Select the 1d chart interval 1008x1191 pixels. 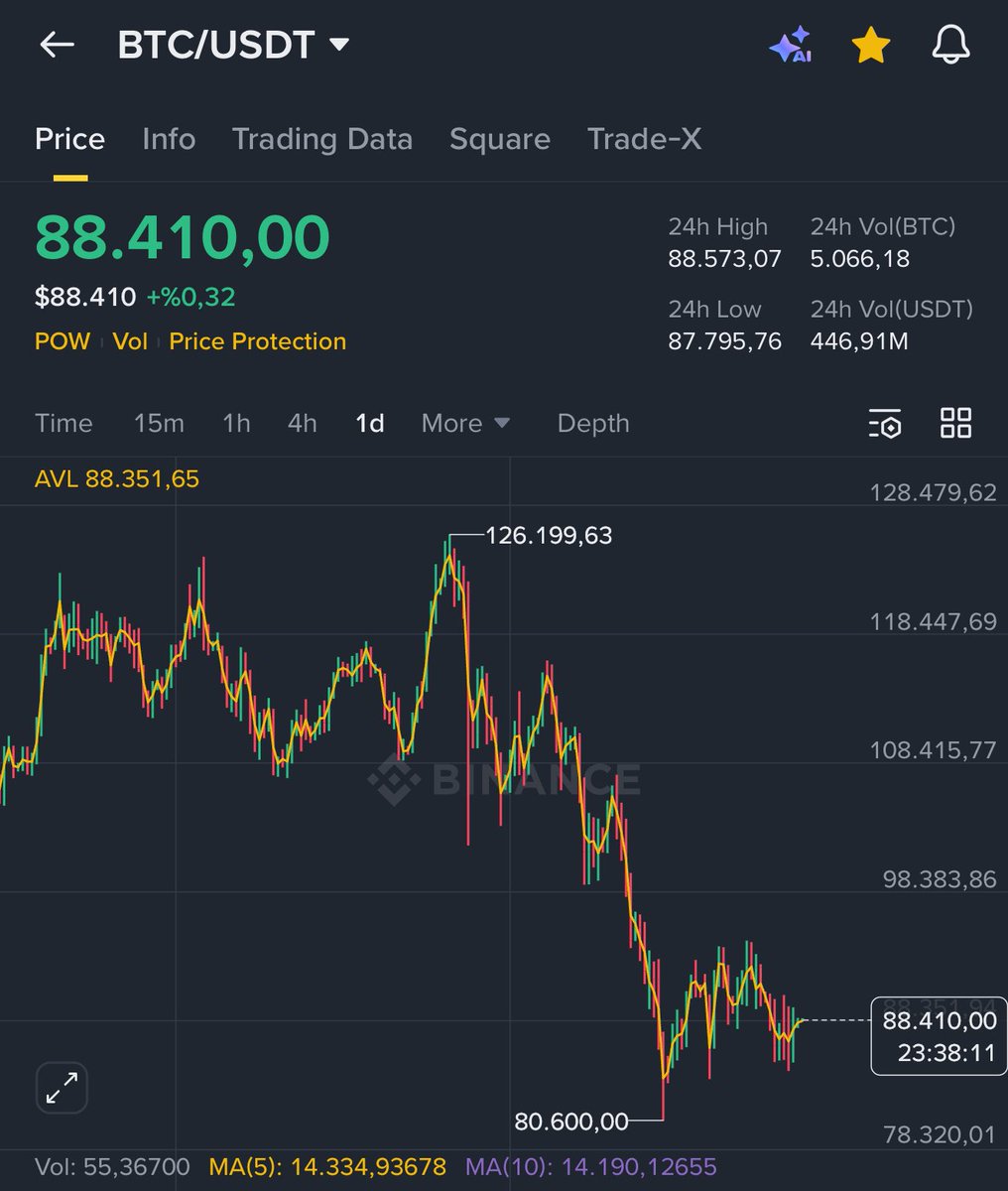pyautogui.click(x=370, y=424)
